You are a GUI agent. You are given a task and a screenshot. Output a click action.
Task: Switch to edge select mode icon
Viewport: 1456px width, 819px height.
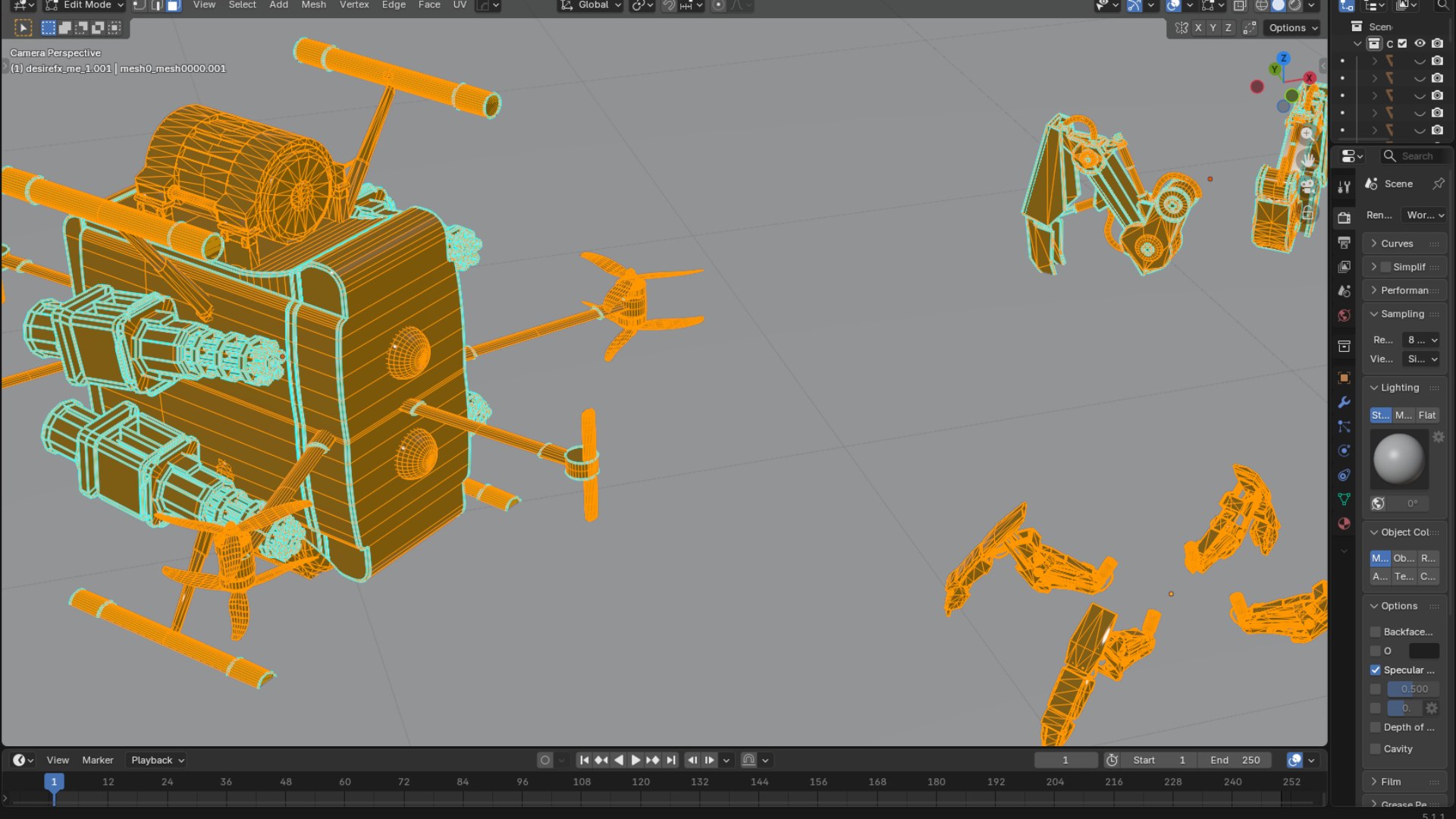pyautogui.click(x=156, y=5)
